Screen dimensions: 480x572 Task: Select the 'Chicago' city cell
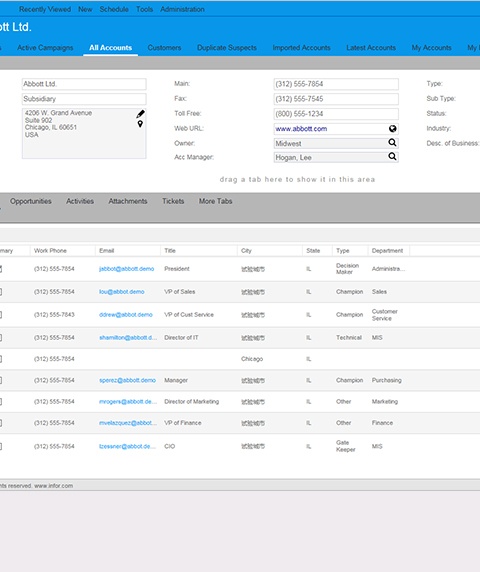[252, 359]
